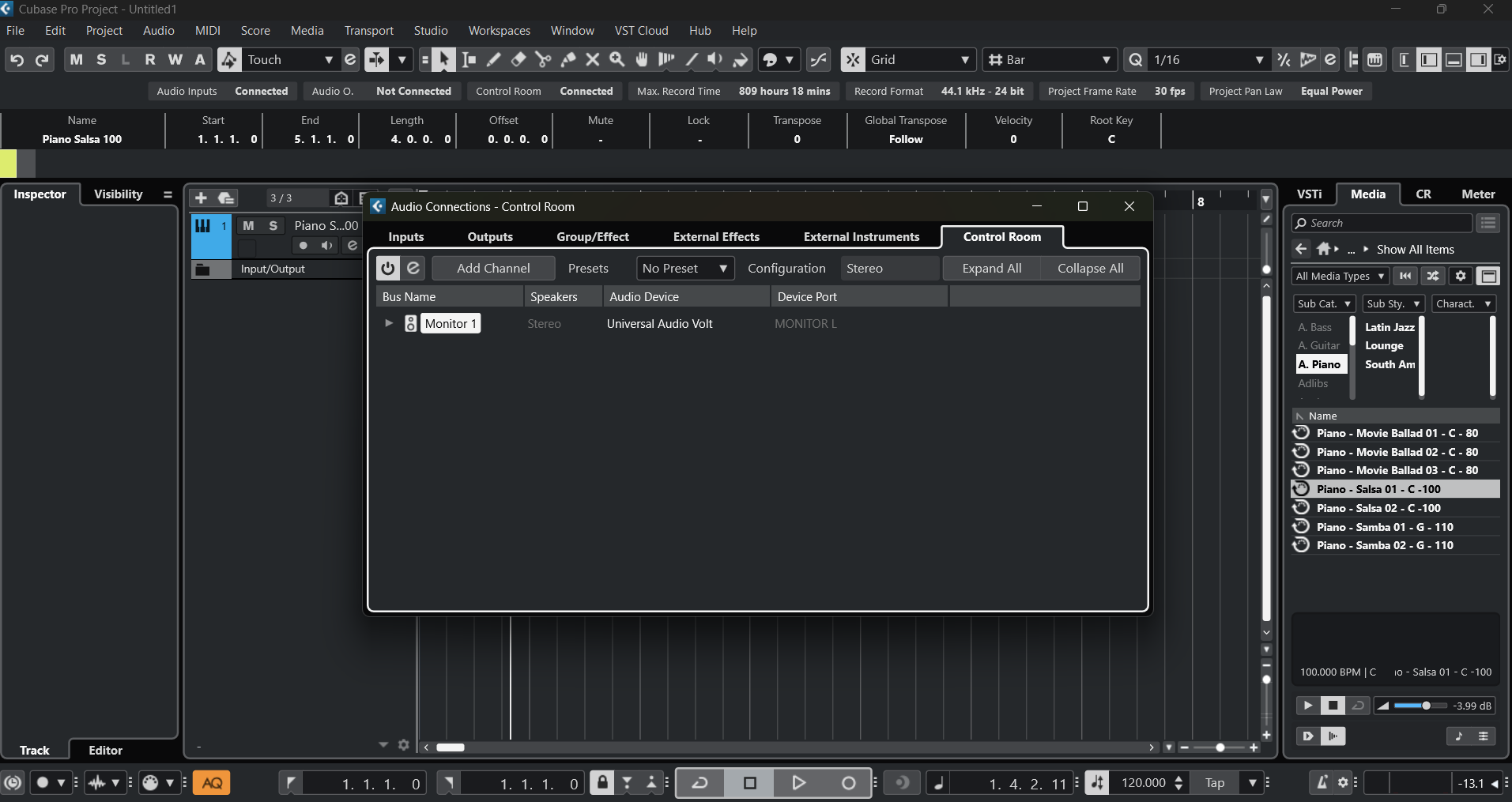Click the Add Track plus icon
1512x802 pixels.
click(x=201, y=198)
